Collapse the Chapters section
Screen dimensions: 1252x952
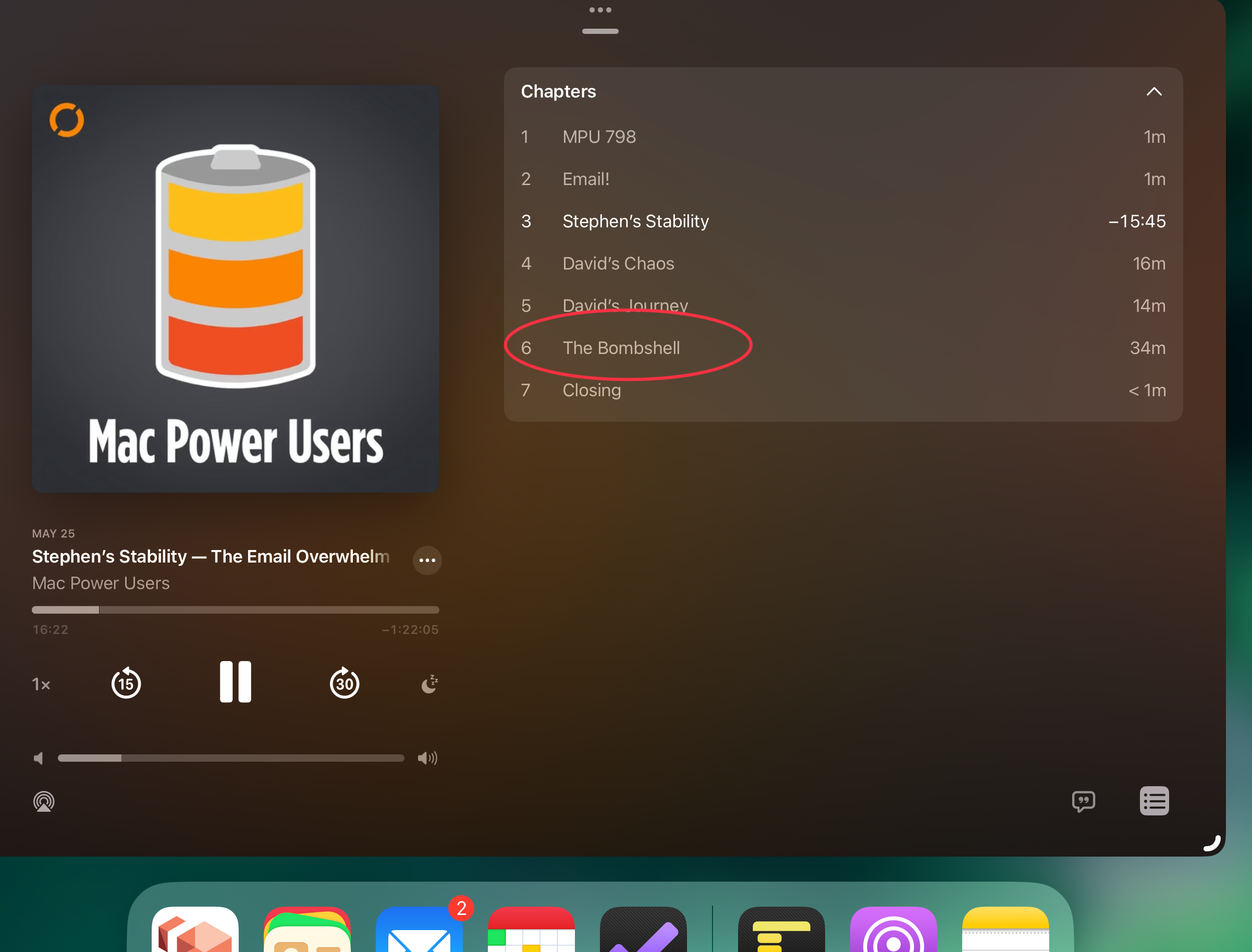click(1154, 91)
